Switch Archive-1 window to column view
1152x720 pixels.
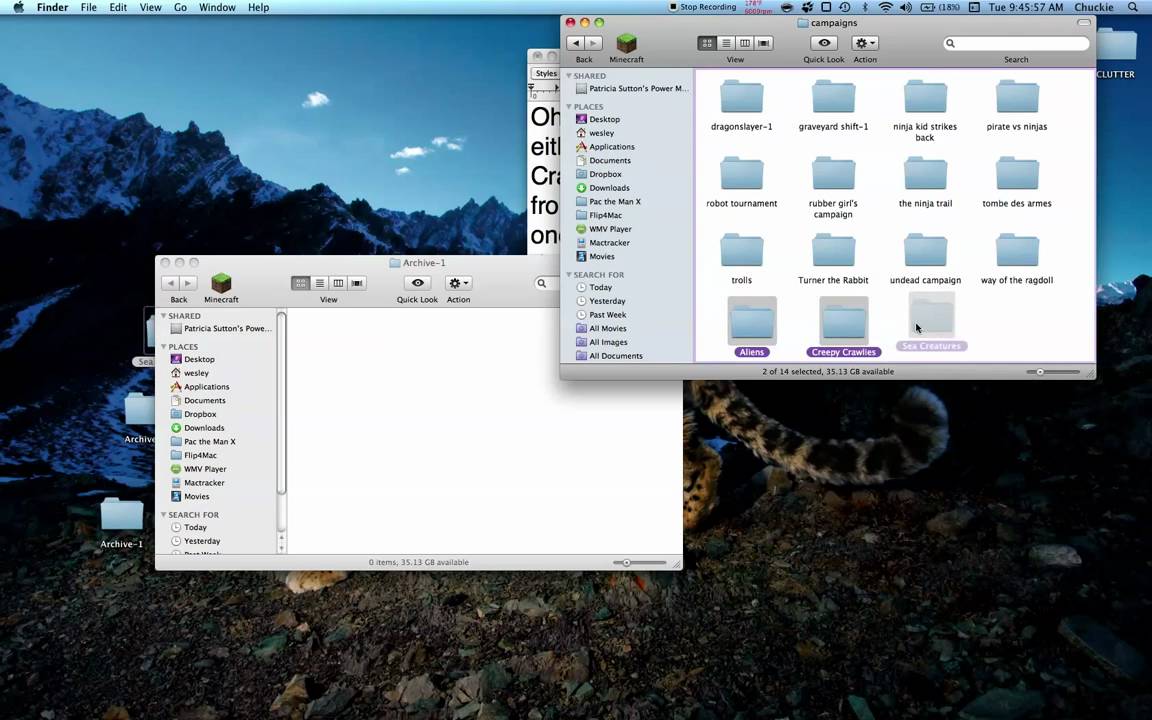point(338,283)
